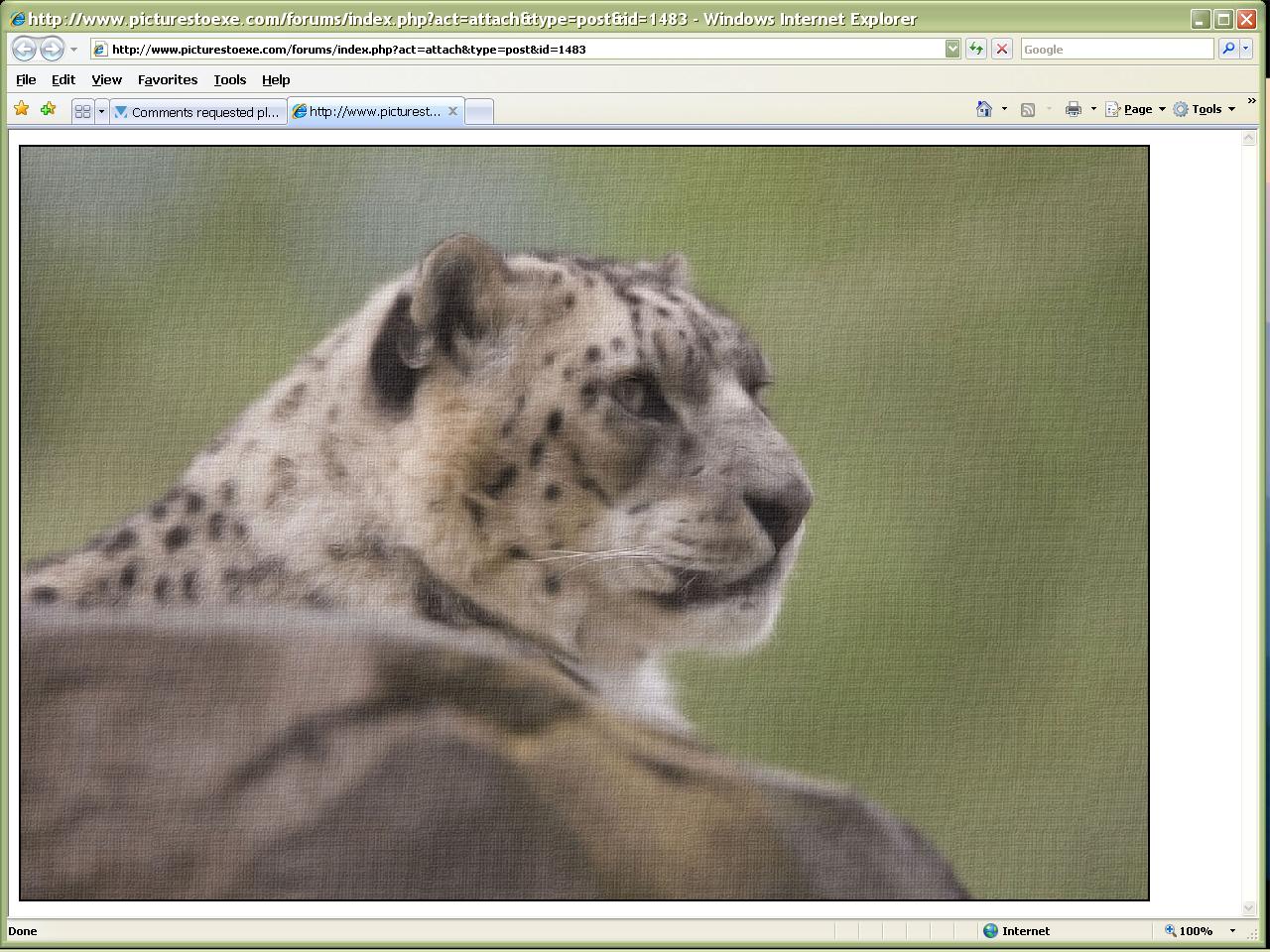Open the View menu
The width and height of the screenshot is (1270, 952).
pos(106,79)
